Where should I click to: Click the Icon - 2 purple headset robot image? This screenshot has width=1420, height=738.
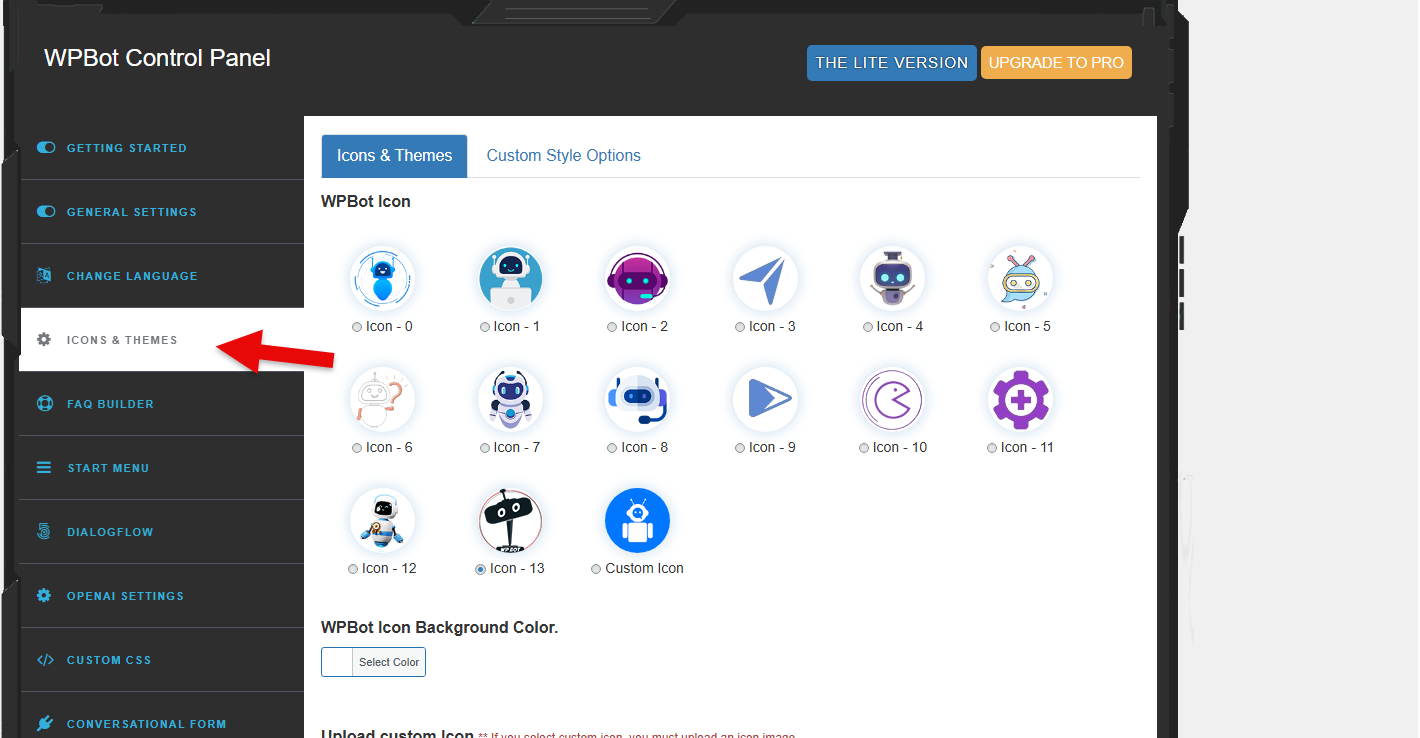[638, 278]
